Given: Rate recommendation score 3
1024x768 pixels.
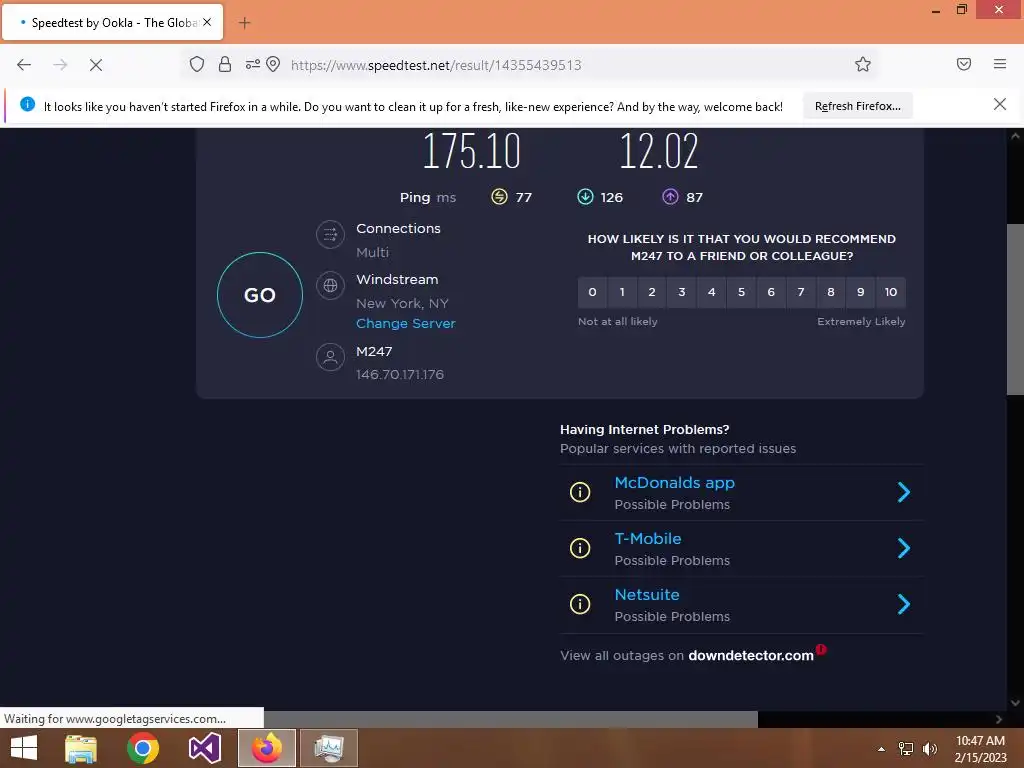Looking at the screenshot, I should pos(682,292).
